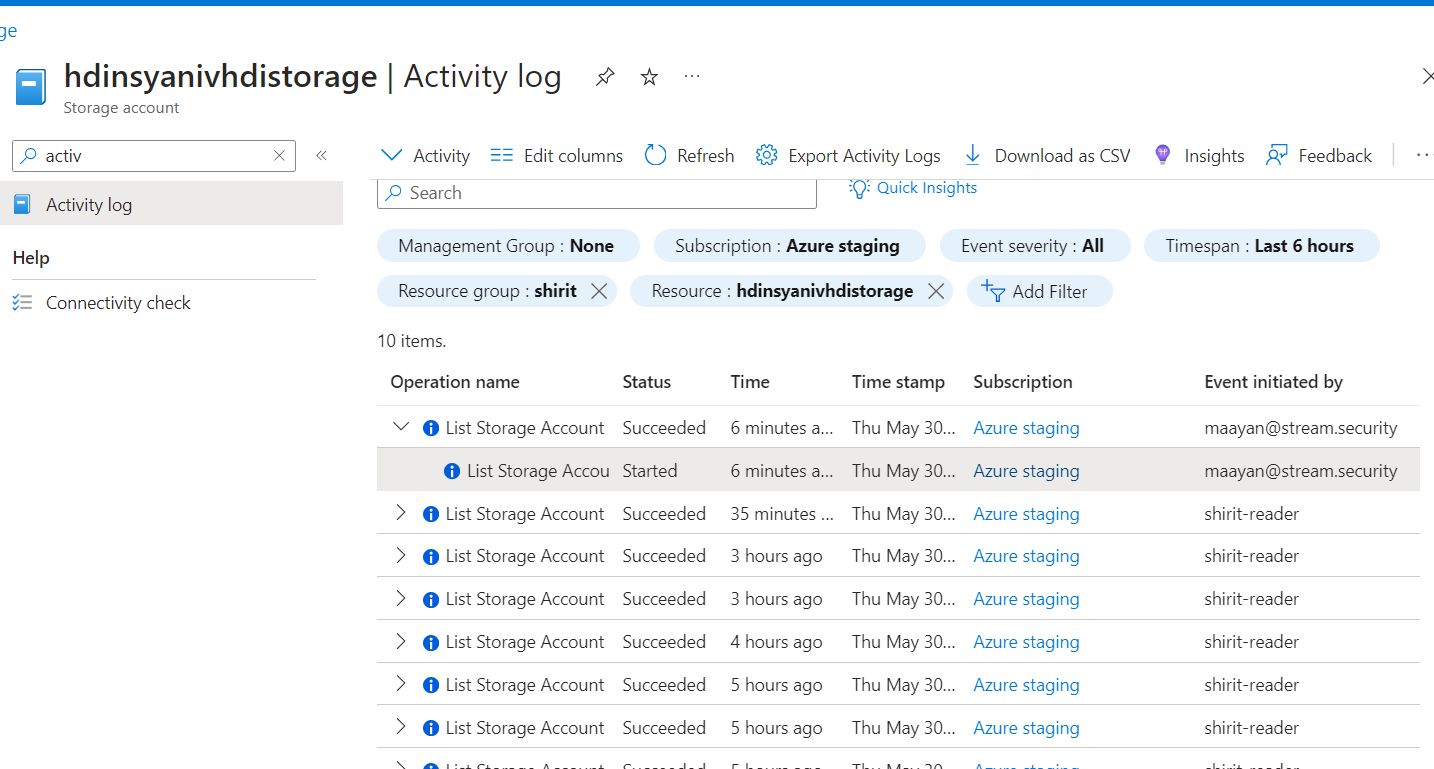The width and height of the screenshot is (1434, 769).
Task: Click Add Filter
Action: tap(1039, 291)
